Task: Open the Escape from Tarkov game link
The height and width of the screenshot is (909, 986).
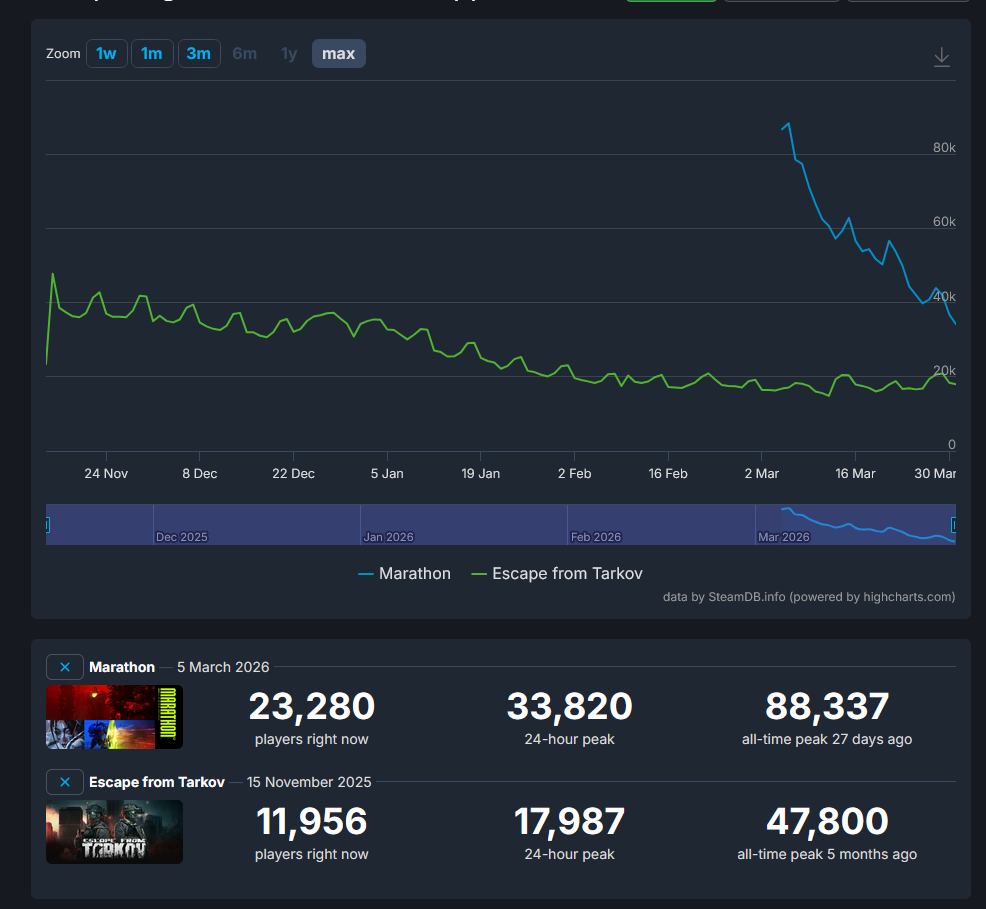Action: coord(157,782)
